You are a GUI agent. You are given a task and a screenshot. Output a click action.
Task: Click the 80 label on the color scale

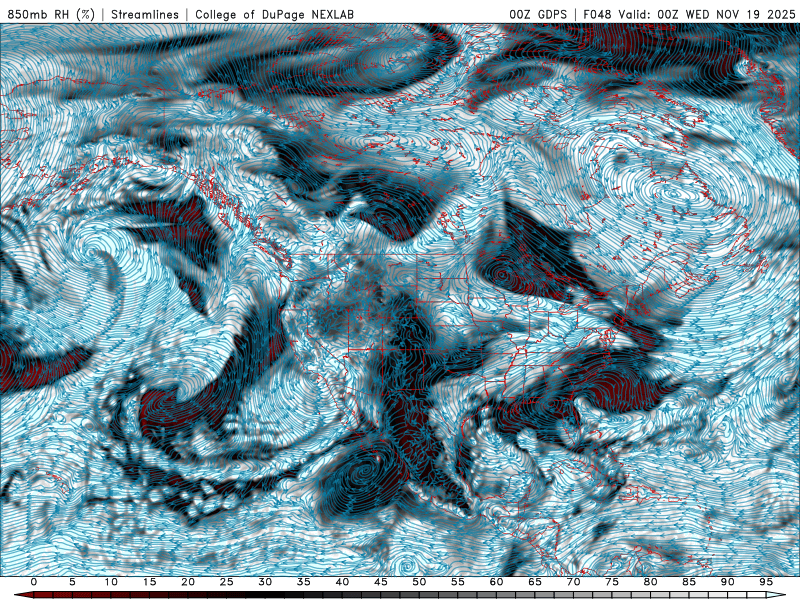[x=650, y=582]
